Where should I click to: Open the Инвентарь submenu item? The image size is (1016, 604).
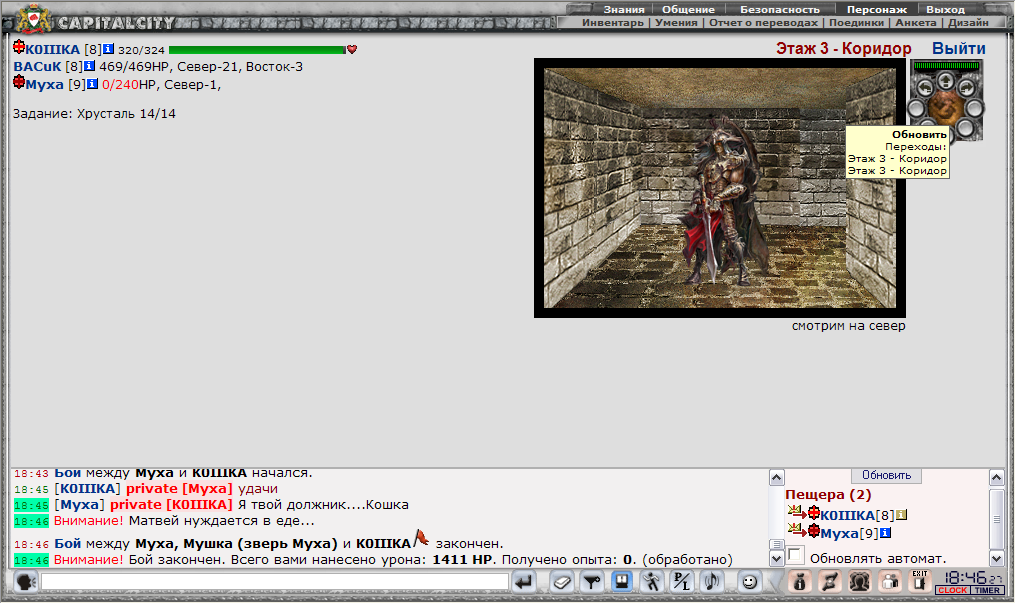coord(613,22)
